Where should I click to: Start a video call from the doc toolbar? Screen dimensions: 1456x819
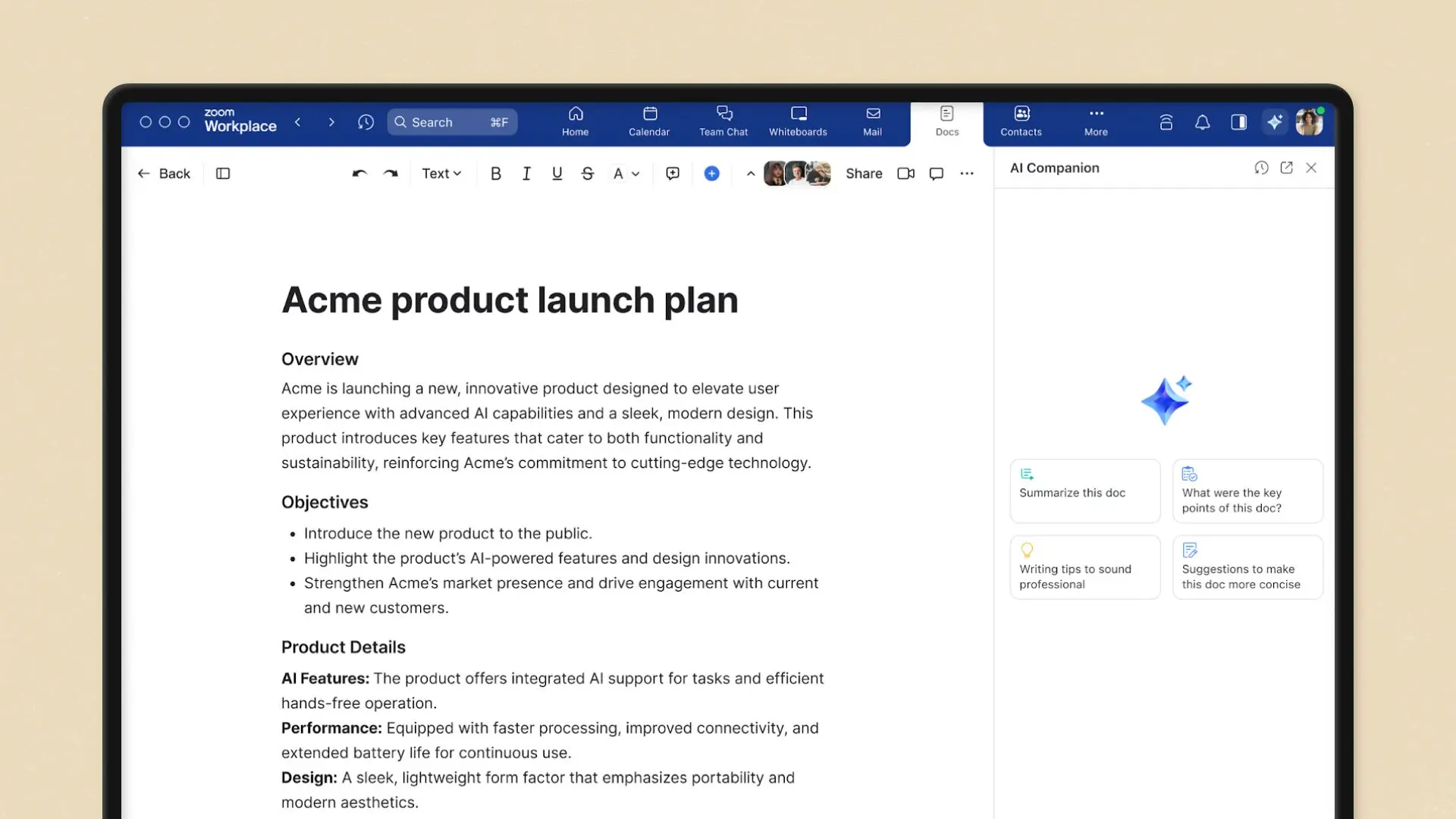point(906,174)
